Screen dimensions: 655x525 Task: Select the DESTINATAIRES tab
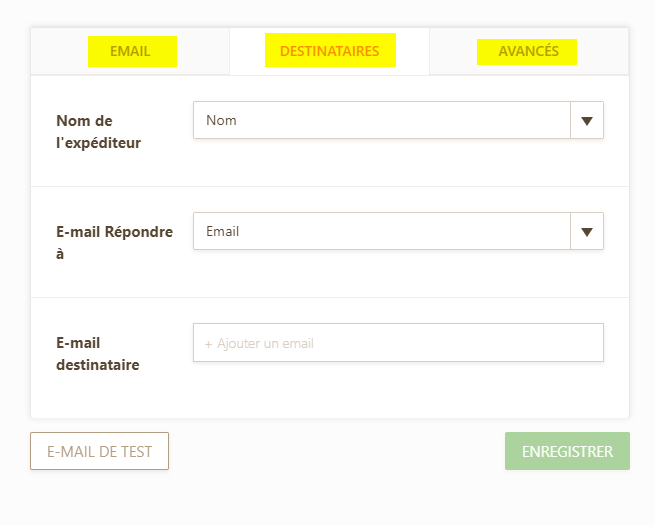329,51
